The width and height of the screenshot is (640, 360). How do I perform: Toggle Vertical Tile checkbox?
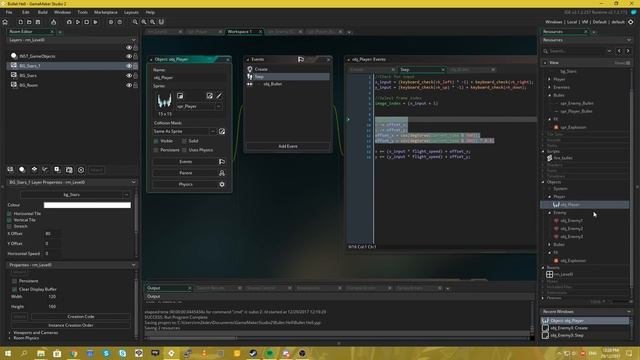pos(9,220)
